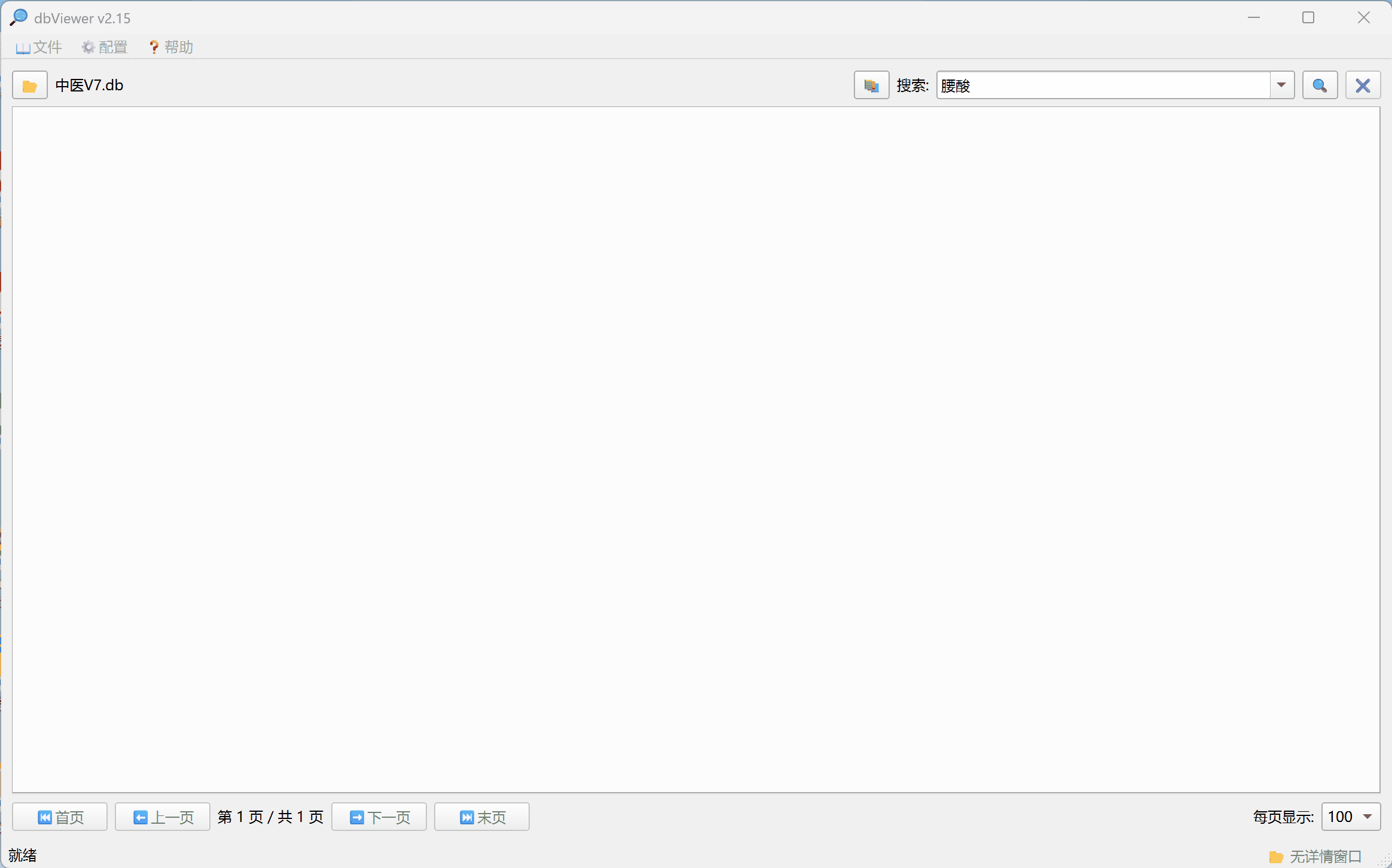The height and width of the screenshot is (868, 1392).
Task: Expand the search history dropdown arrow
Action: click(x=1281, y=85)
